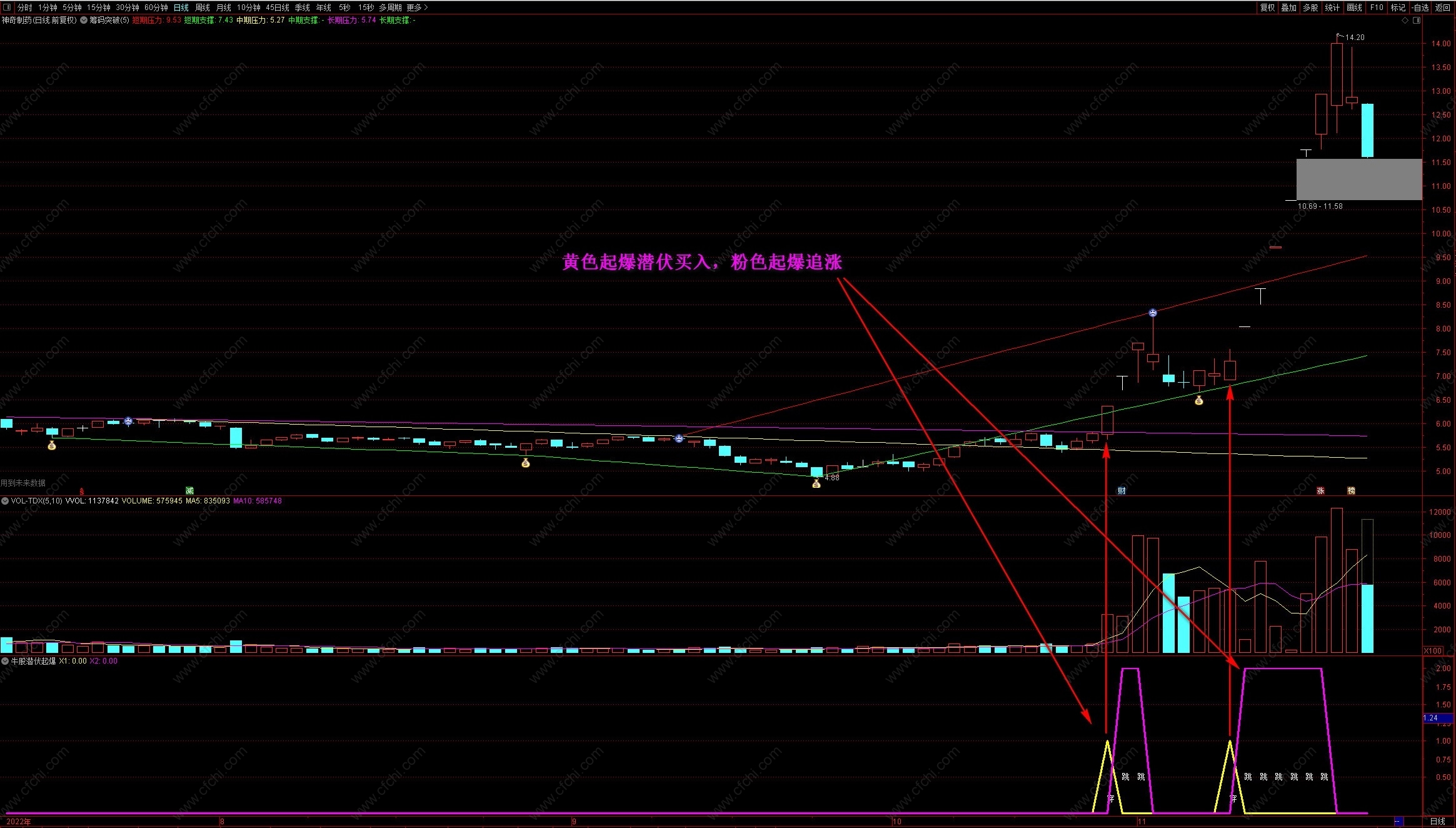Open the 牛股潜伏起爆 indicator dropdown arrow
This screenshot has width=1456, height=828.
(5, 661)
